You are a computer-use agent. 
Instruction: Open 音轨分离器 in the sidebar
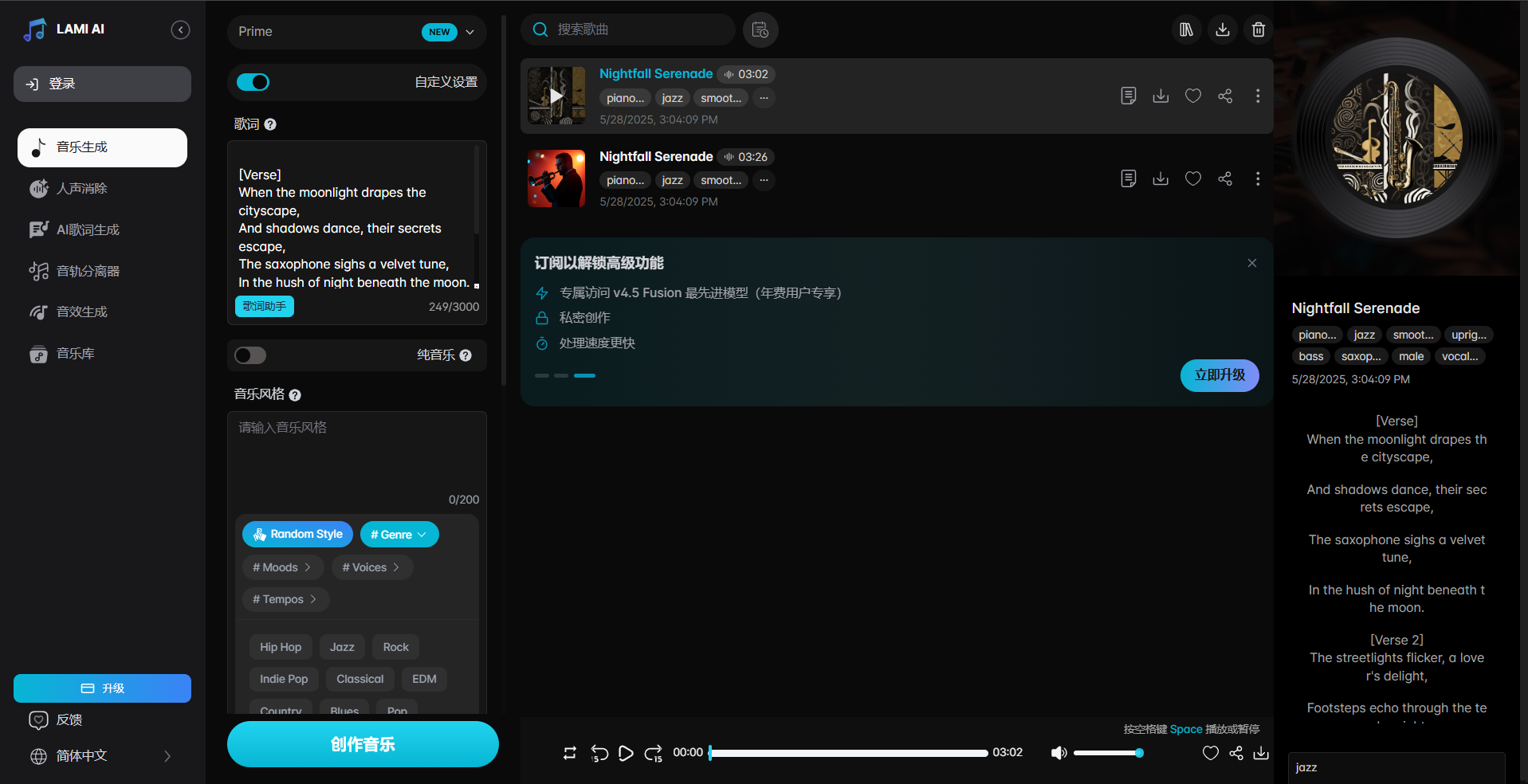click(x=102, y=272)
